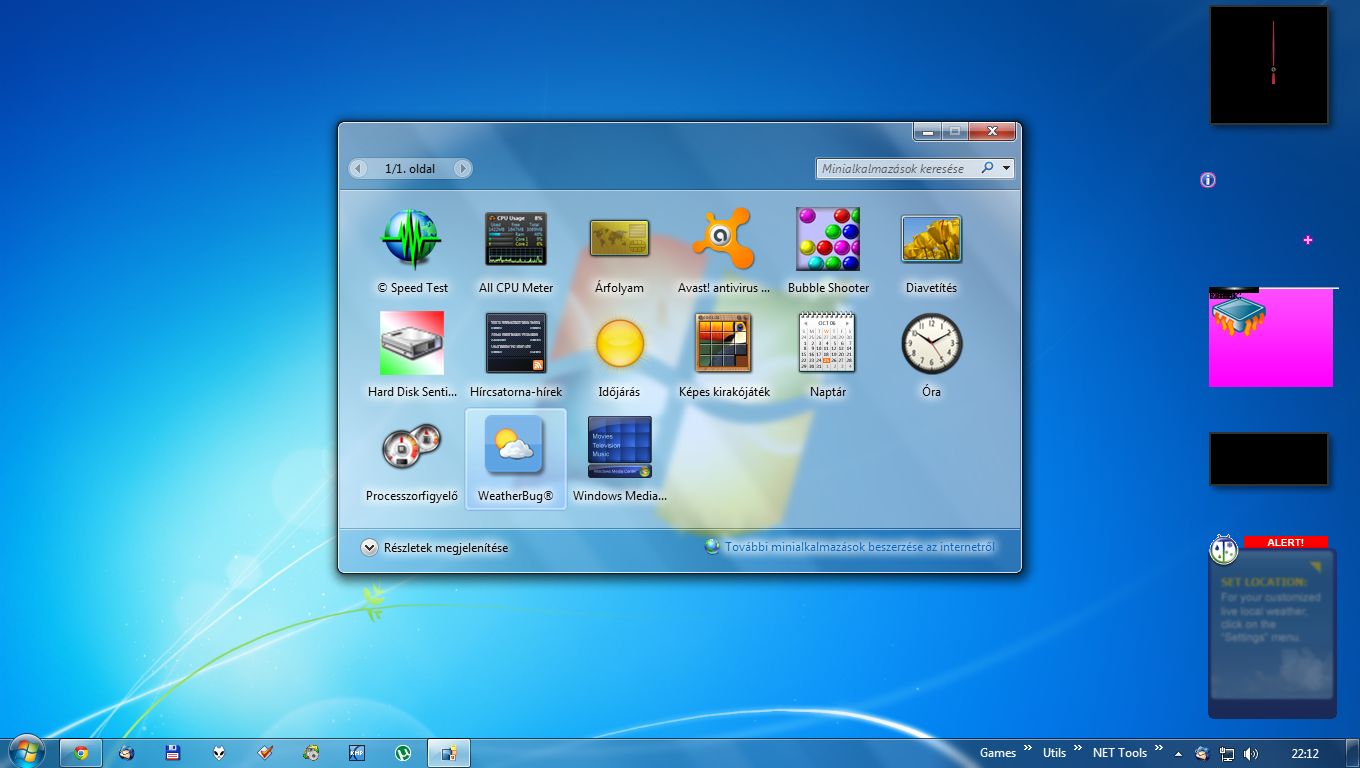Expand the Utils toolbar chevron
Screen dimensions: 1360x768
click(1078, 748)
